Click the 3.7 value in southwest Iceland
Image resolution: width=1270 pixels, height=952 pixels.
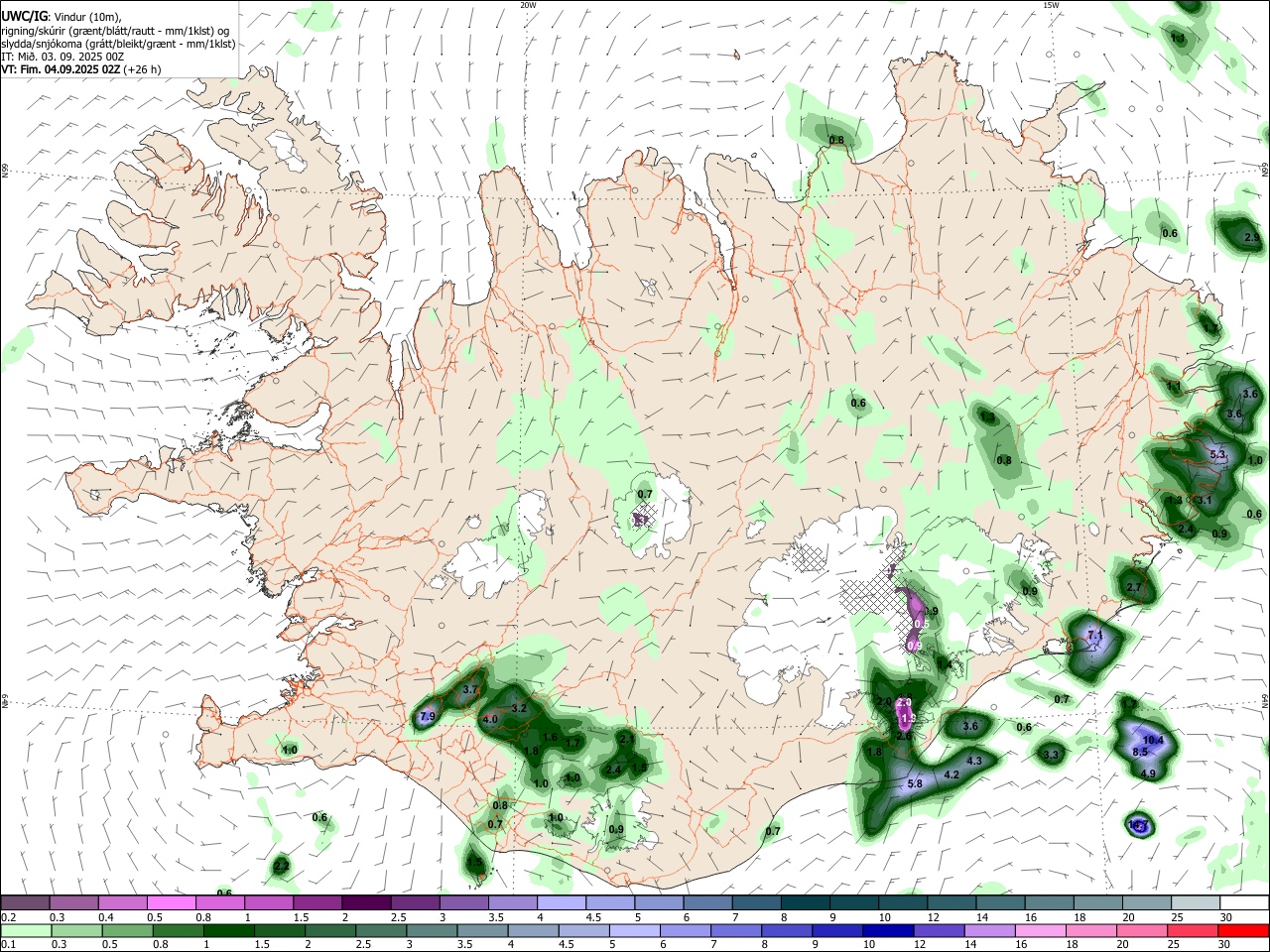tap(470, 690)
